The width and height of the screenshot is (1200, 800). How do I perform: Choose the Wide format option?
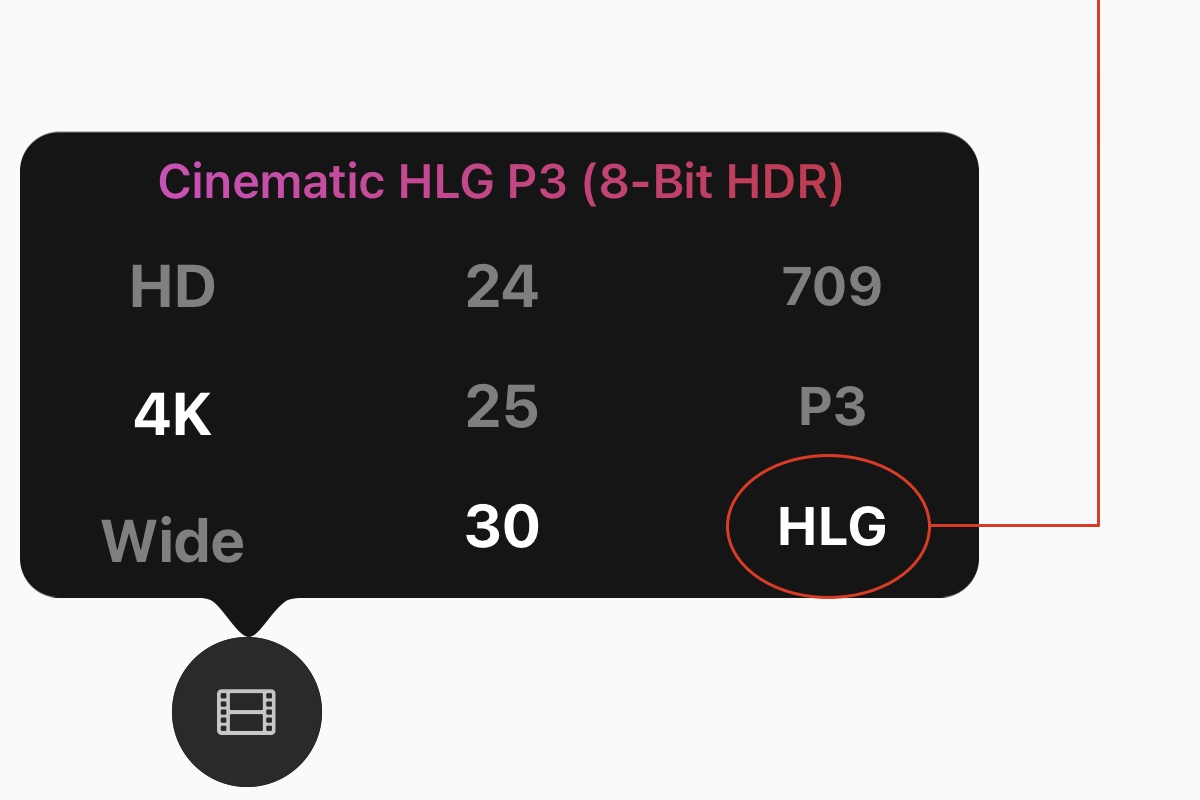173,541
